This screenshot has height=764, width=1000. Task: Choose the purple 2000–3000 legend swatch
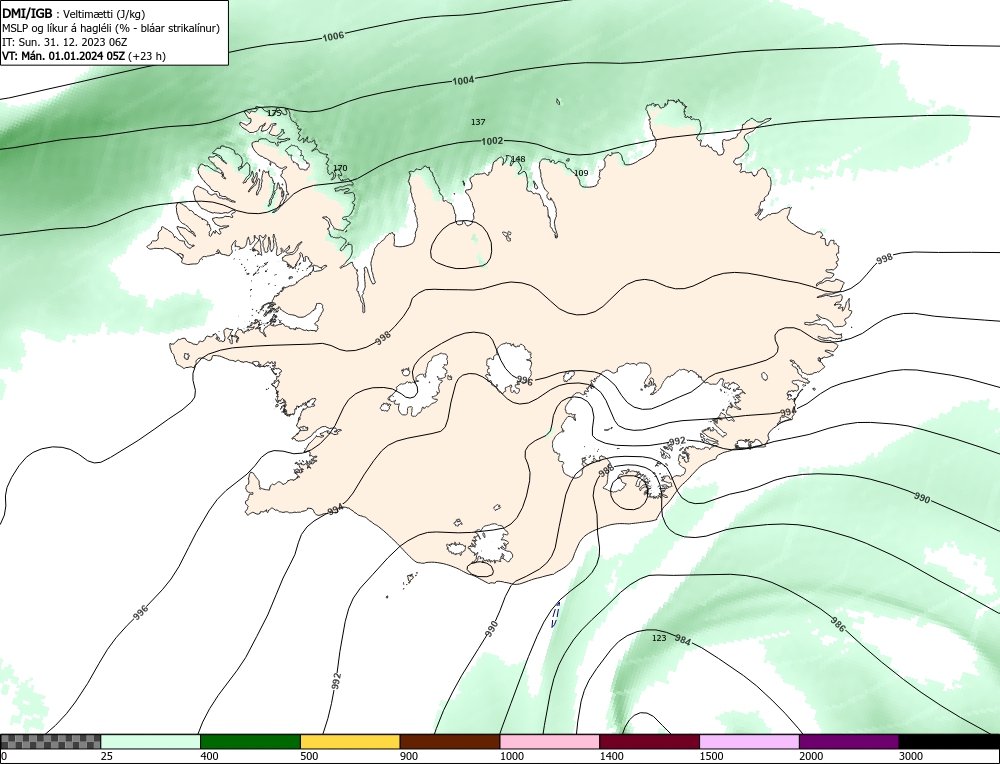tap(849, 742)
